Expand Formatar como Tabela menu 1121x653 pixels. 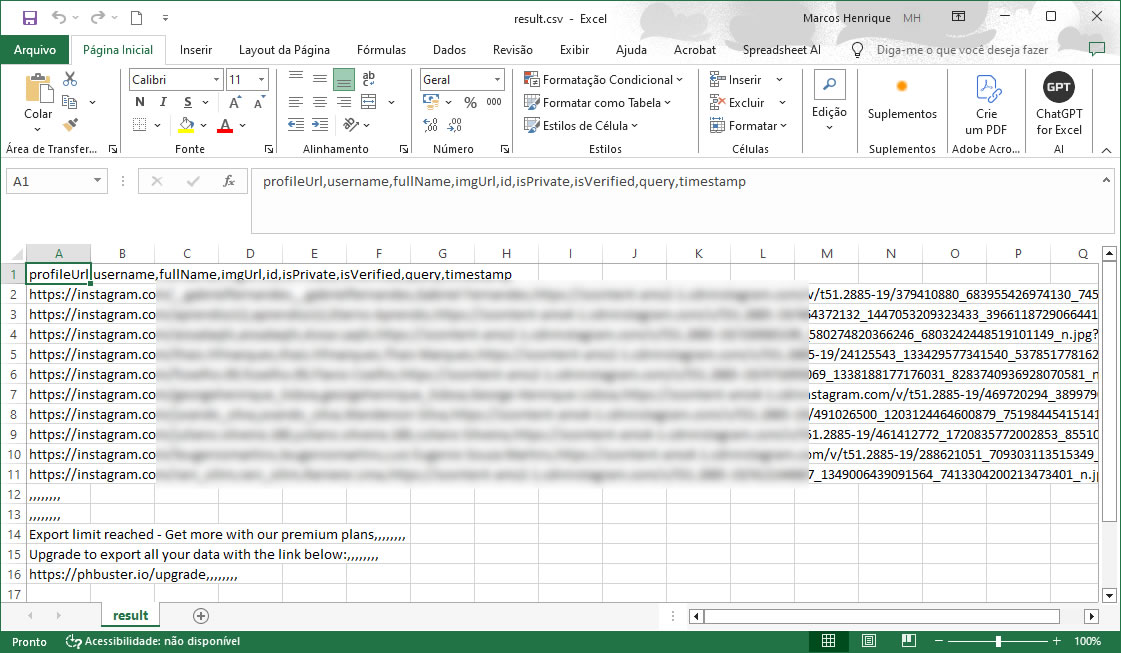[x=597, y=102]
